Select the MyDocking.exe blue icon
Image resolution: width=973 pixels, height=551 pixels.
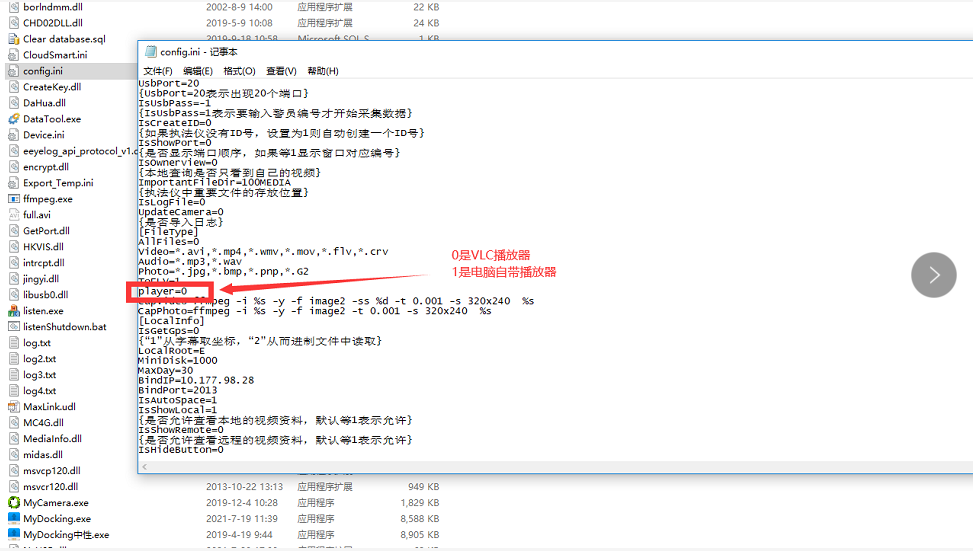pyautogui.click(x=14, y=519)
